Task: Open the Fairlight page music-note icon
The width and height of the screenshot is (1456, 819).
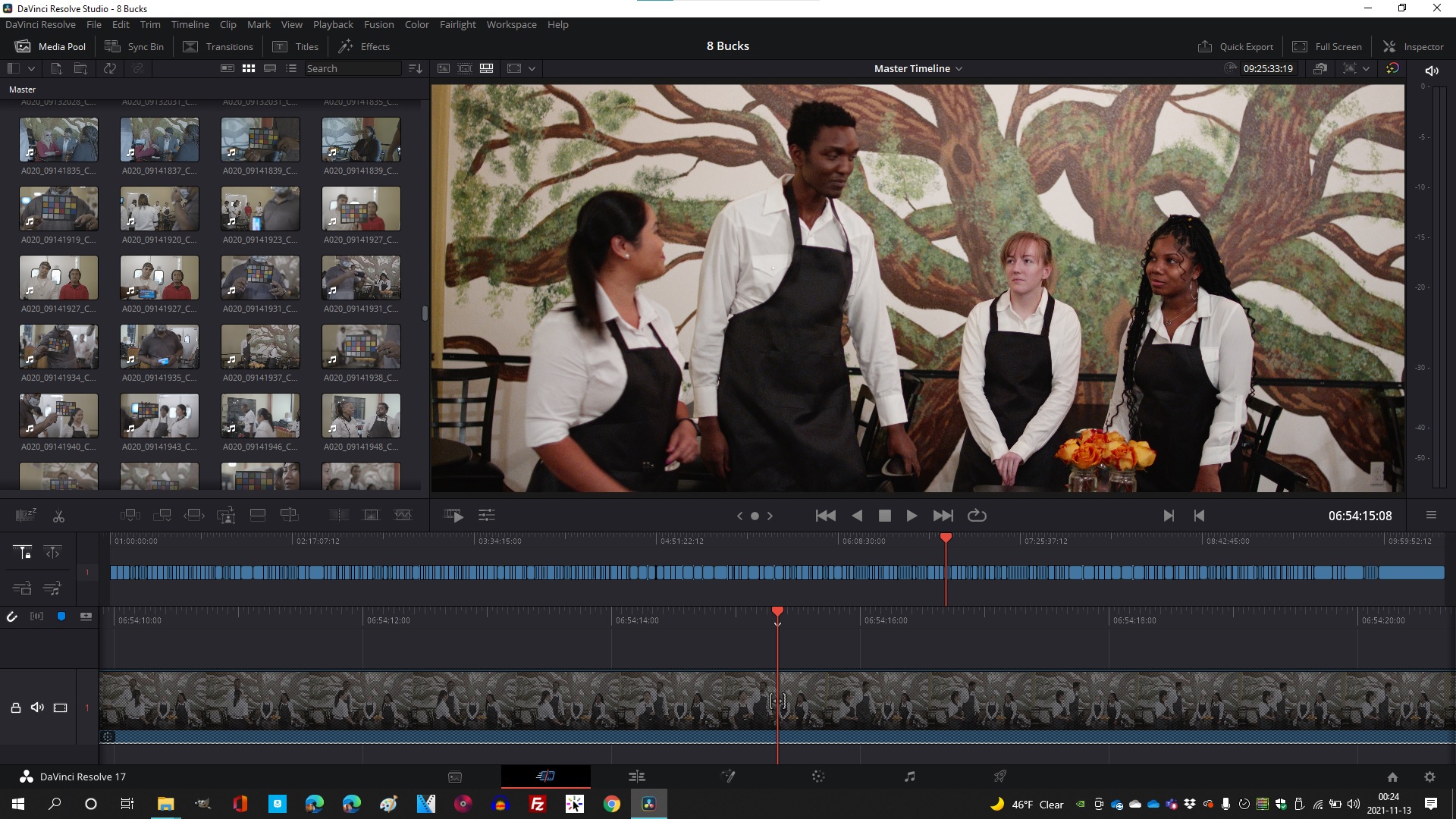Action: [x=909, y=777]
